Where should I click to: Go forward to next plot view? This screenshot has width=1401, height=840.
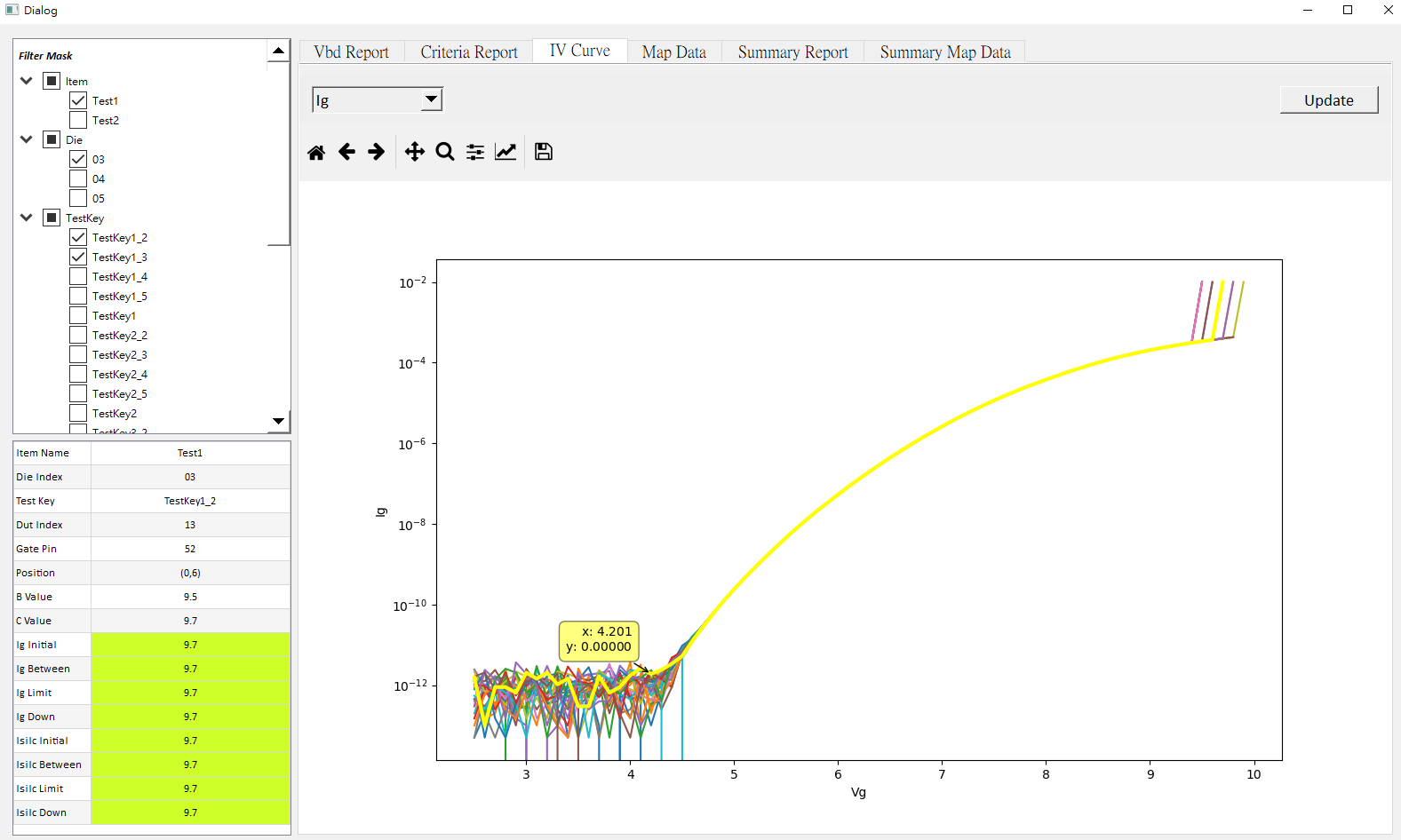pyautogui.click(x=377, y=152)
